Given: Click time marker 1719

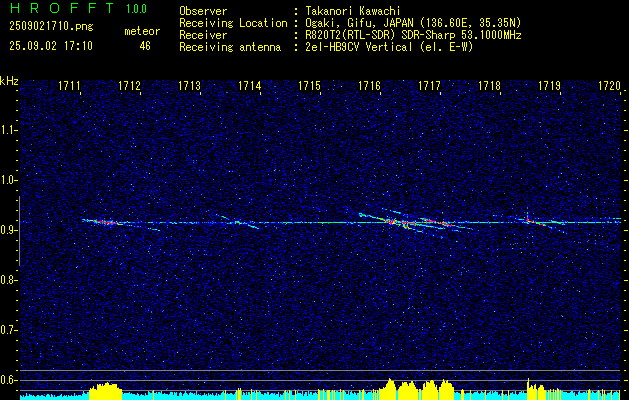Looking at the screenshot, I should pyautogui.click(x=550, y=86).
